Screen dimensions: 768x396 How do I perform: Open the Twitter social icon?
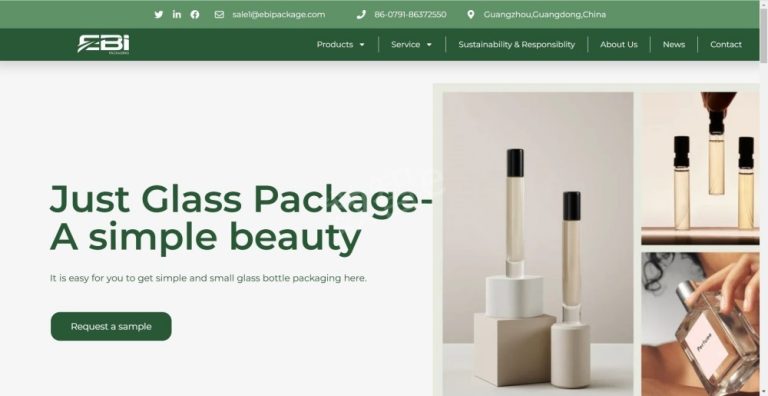coord(158,14)
